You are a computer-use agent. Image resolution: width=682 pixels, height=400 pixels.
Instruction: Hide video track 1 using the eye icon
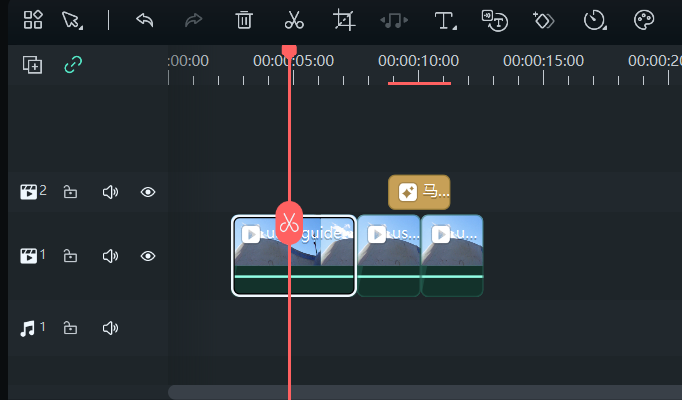pyautogui.click(x=148, y=256)
